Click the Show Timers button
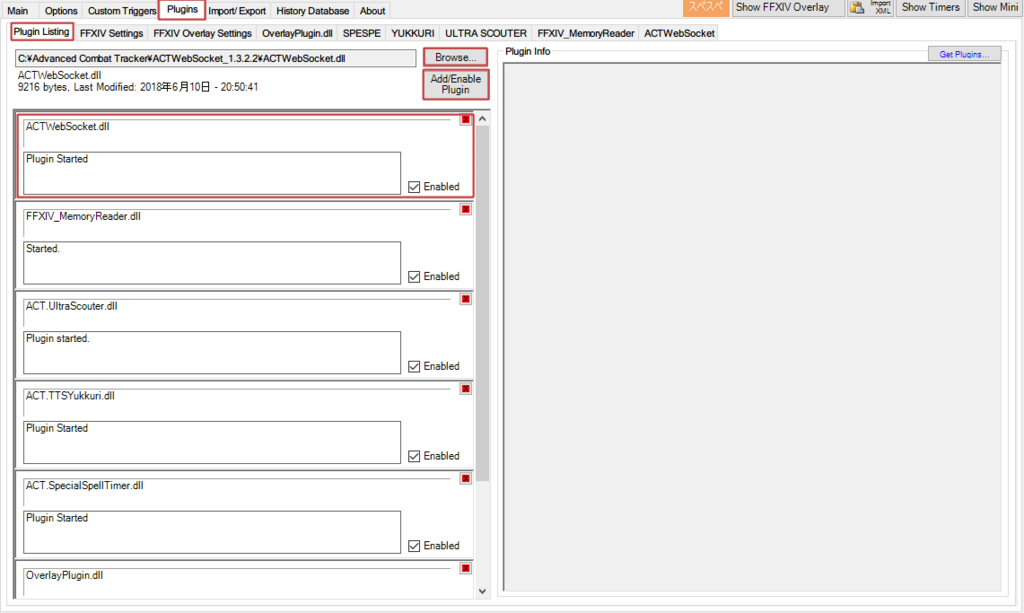Image resolution: width=1024 pixels, height=613 pixels. coord(931,7)
